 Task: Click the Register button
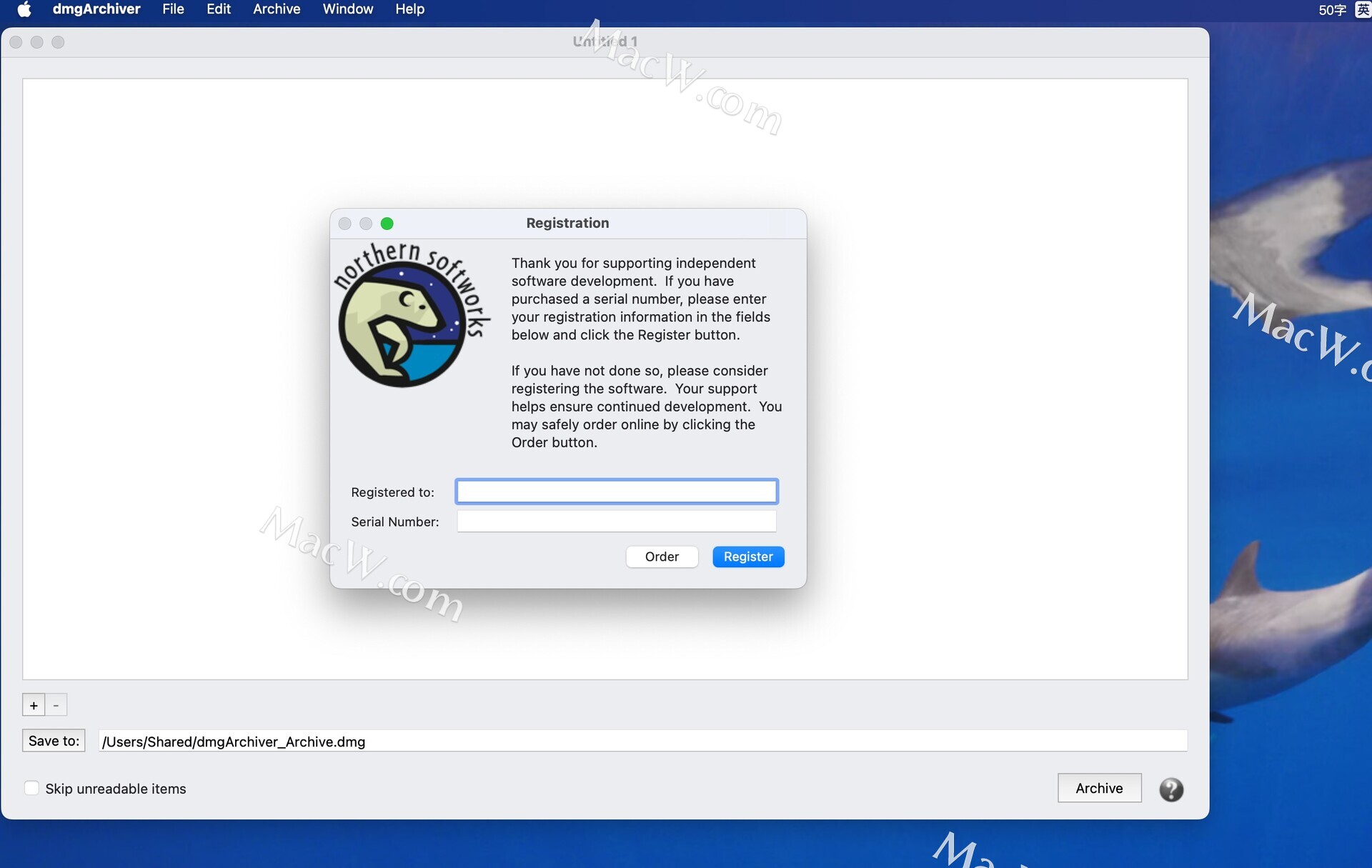click(748, 557)
